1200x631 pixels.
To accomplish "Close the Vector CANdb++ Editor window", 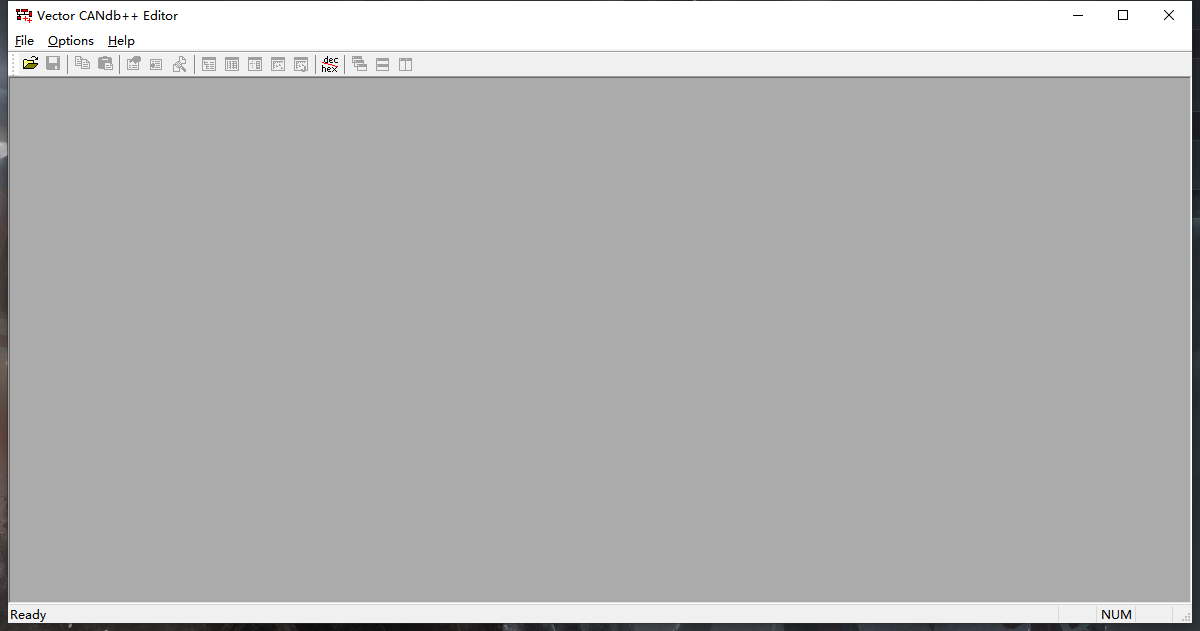I will (1169, 15).
